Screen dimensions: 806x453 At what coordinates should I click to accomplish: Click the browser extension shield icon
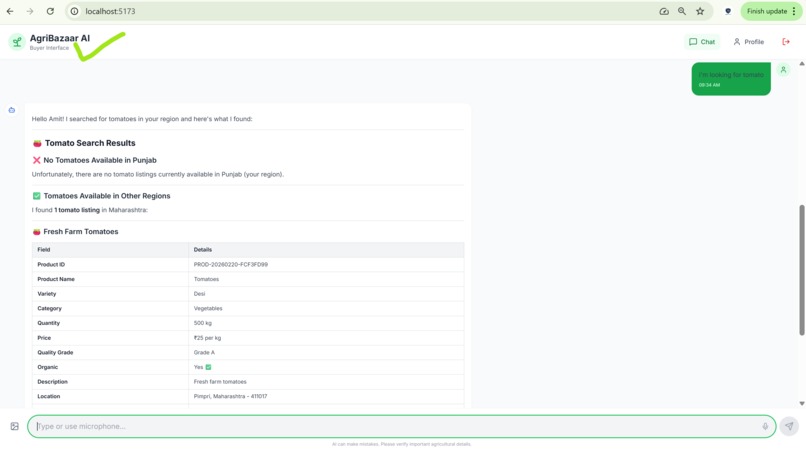pyautogui.click(x=728, y=11)
